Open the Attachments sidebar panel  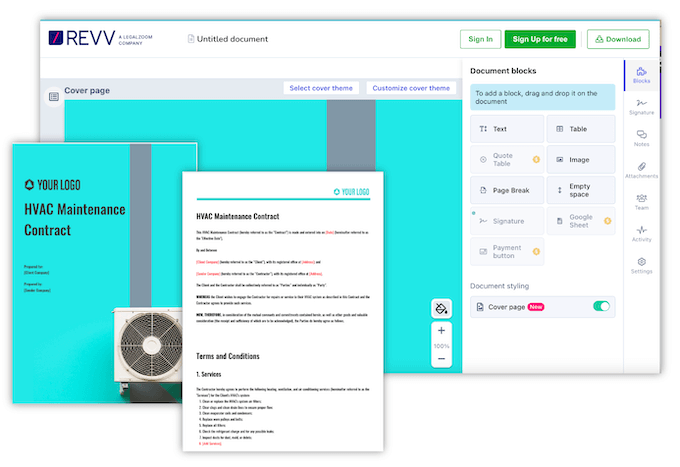[x=641, y=170]
